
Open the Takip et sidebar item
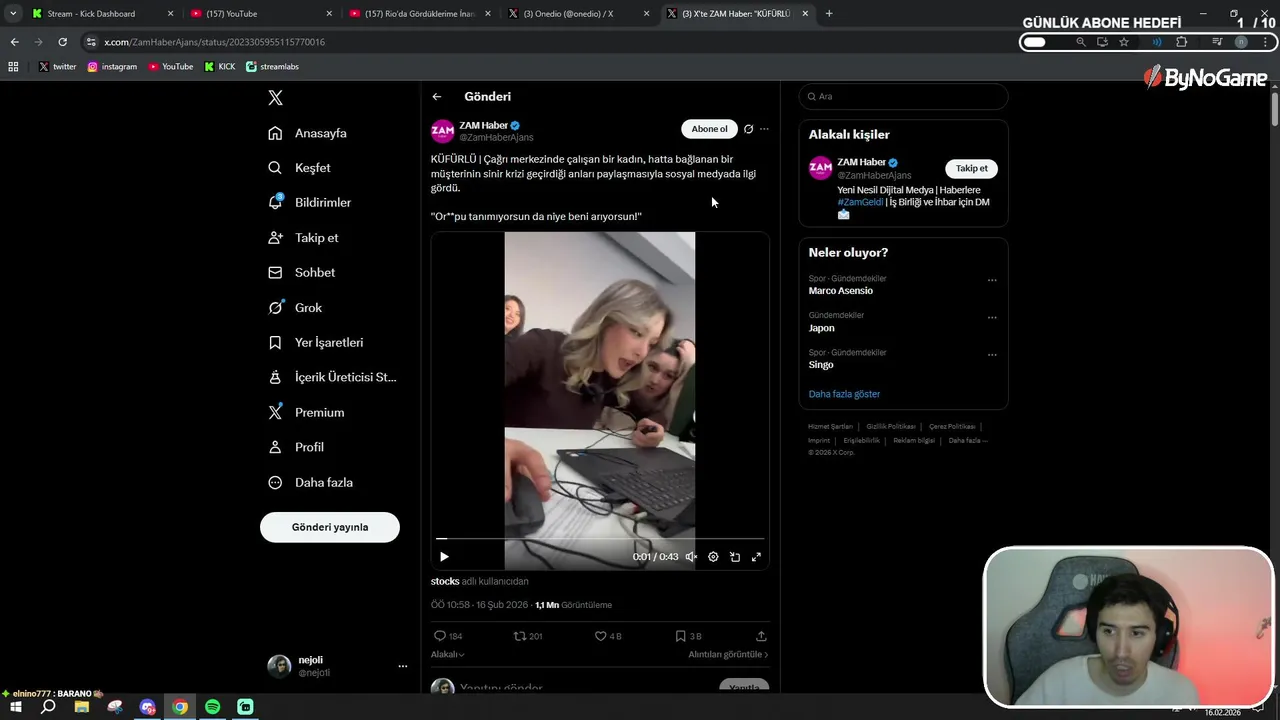pyautogui.click(x=303, y=238)
